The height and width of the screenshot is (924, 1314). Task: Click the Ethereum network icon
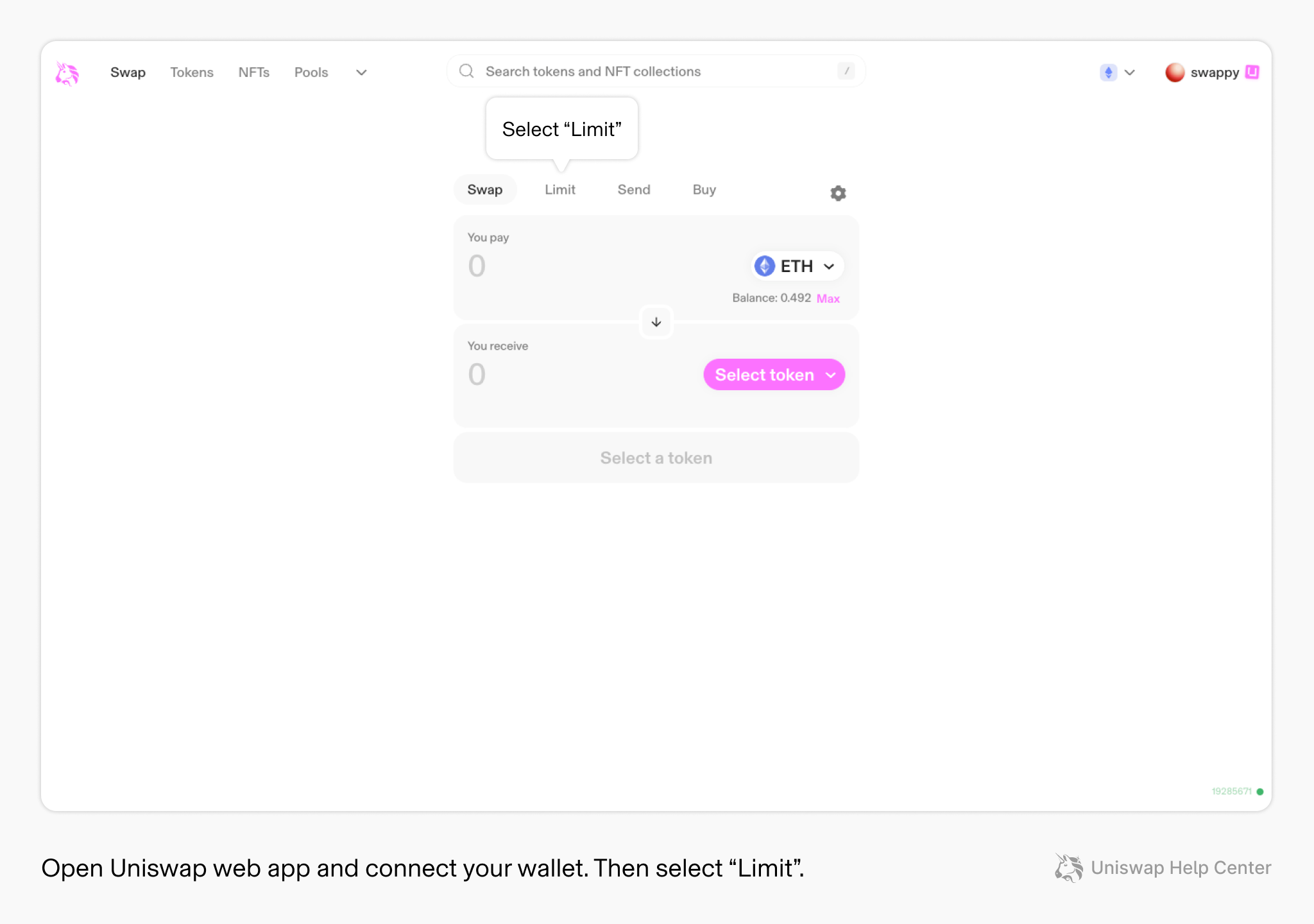pos(1108,73)
